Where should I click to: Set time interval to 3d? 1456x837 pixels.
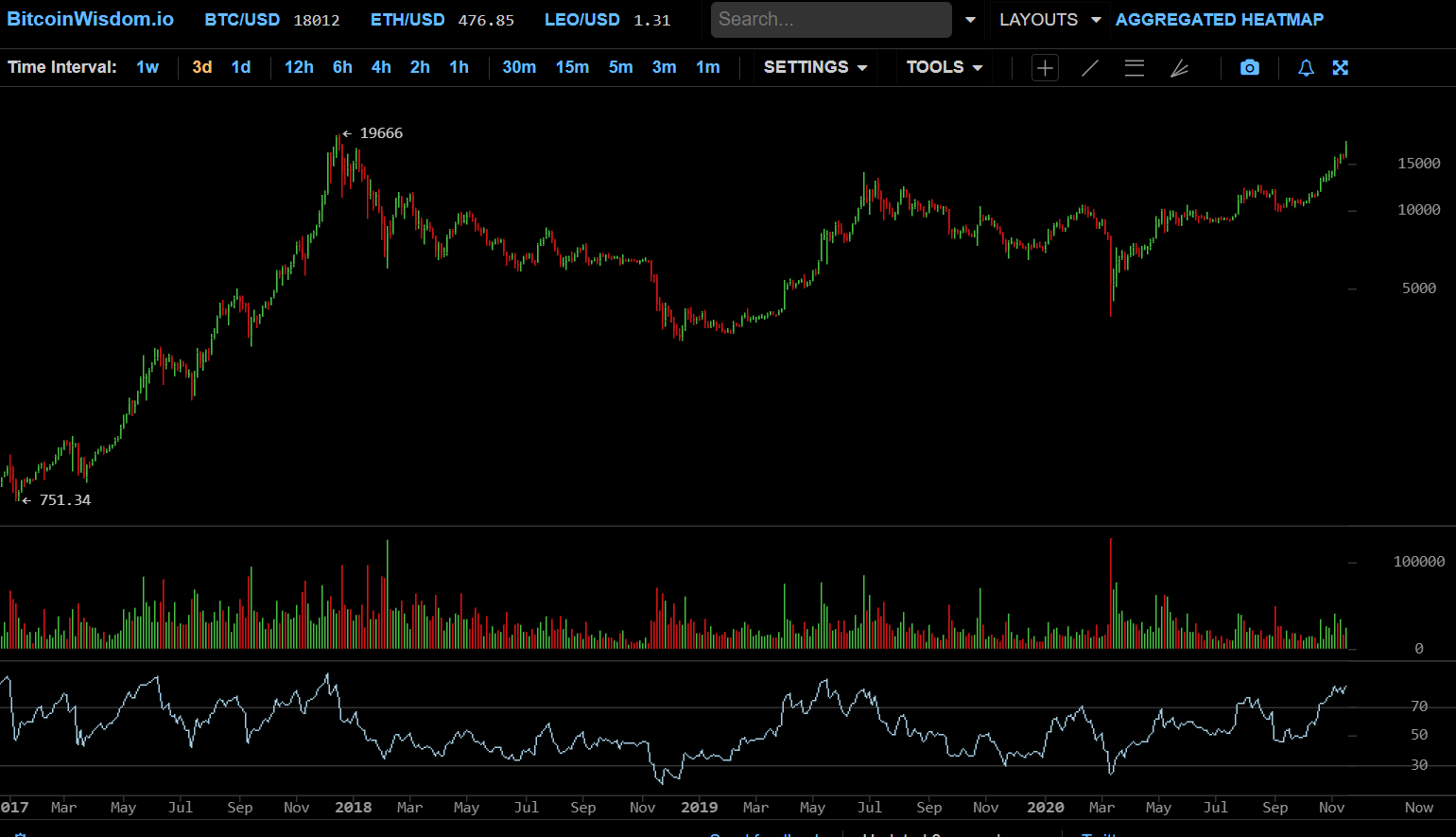tap(202, 67)
